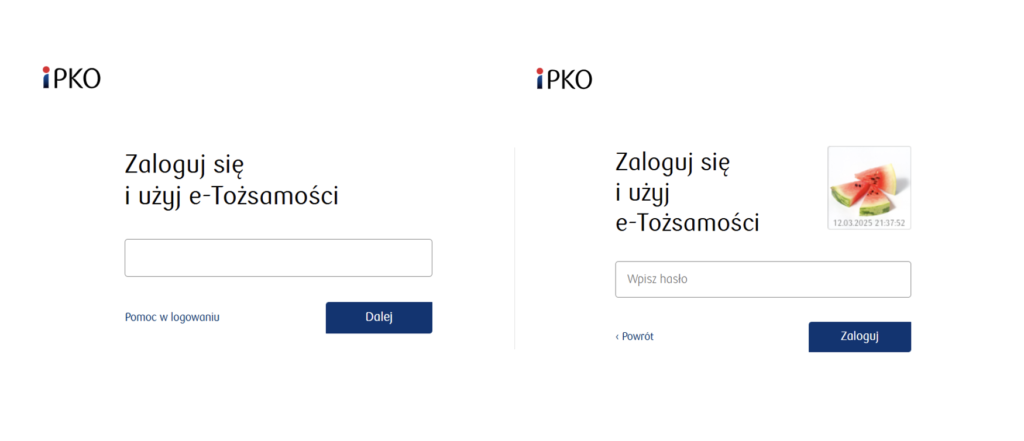Click the right panel's "e-Tożsamości" text line

pos(687,222)
